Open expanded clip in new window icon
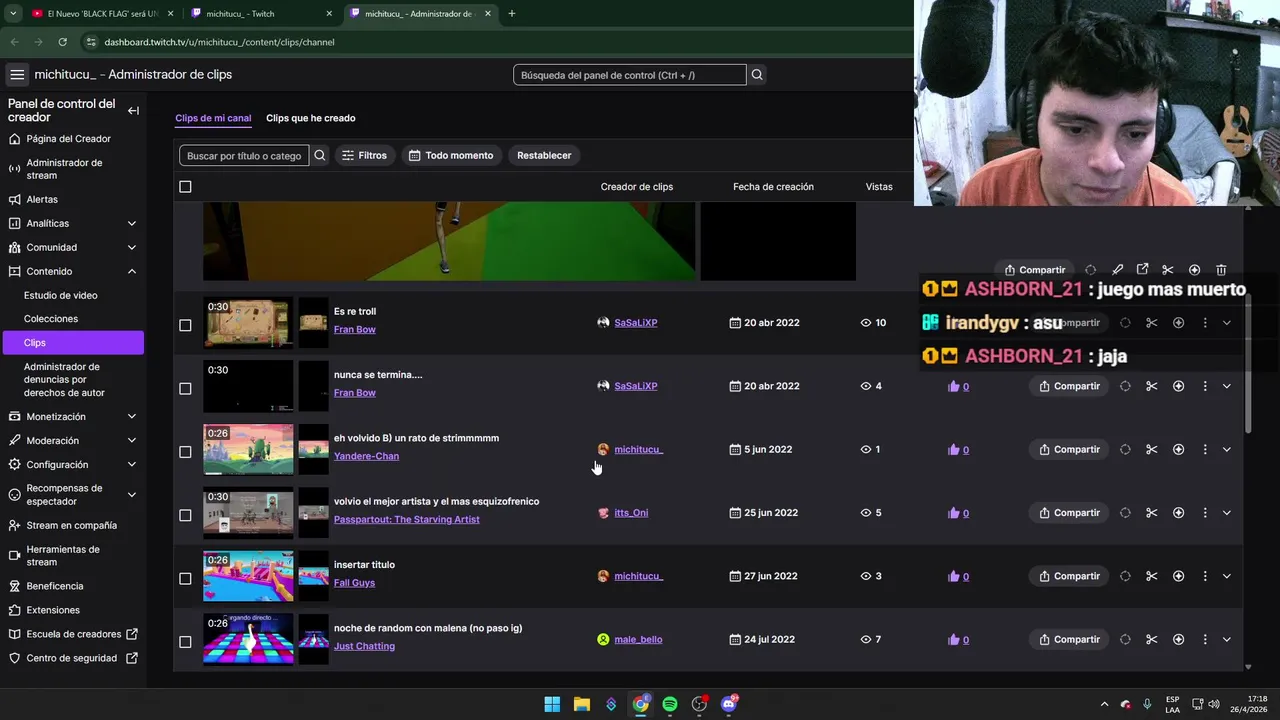Viewport: 1280px width, 720px height. point(1142,270)
